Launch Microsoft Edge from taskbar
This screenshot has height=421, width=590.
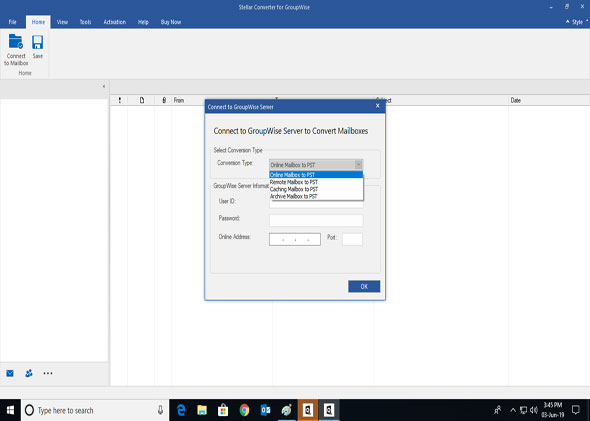(x=181, y=410)
